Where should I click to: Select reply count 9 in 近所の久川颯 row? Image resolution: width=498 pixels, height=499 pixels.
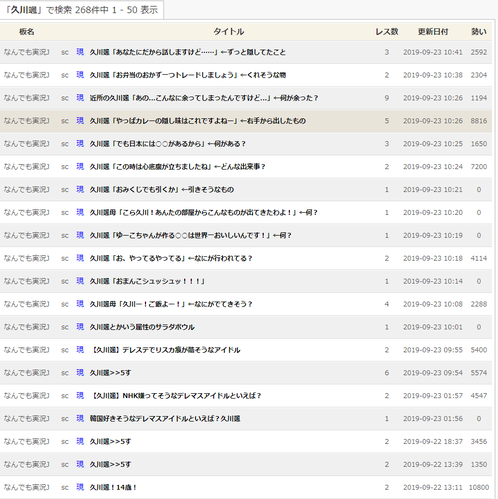[x=387, y=98]
